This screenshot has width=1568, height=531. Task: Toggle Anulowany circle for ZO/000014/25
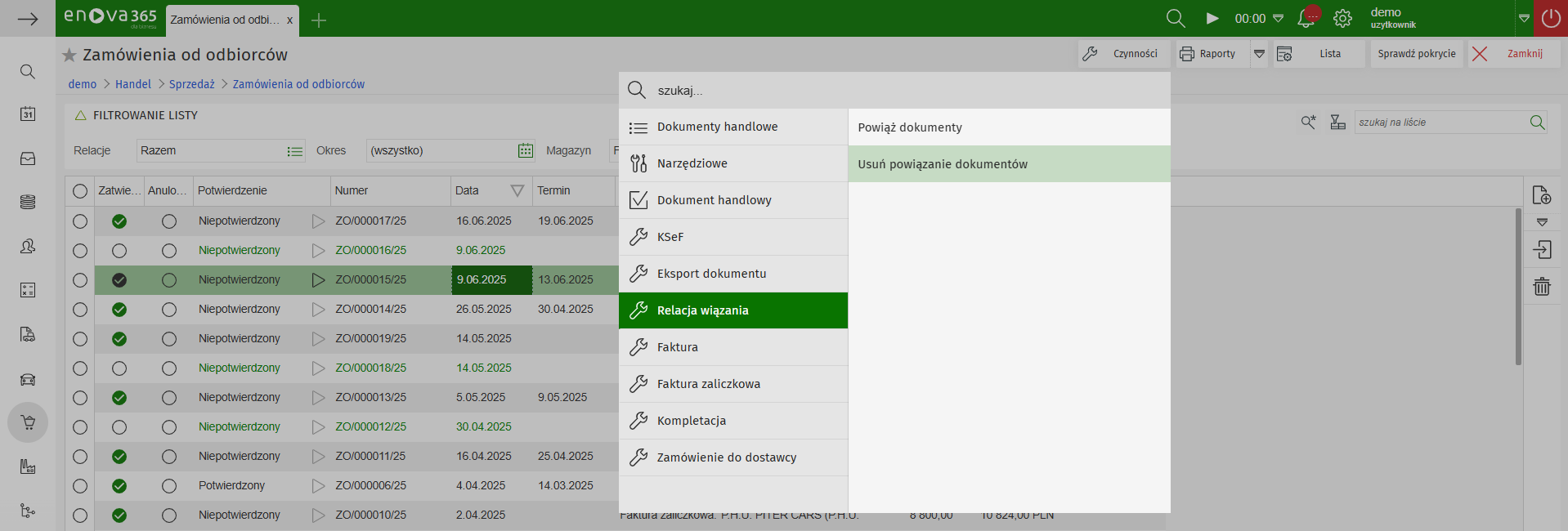click(x=169, y=310)
